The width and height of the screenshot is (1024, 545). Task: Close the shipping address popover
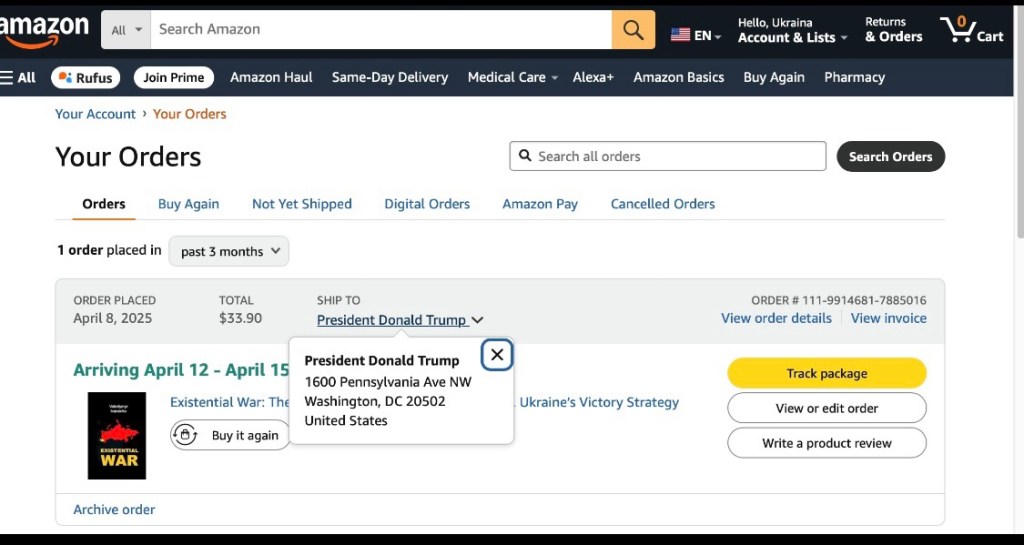pyautogui.click(x=497, y=354)
